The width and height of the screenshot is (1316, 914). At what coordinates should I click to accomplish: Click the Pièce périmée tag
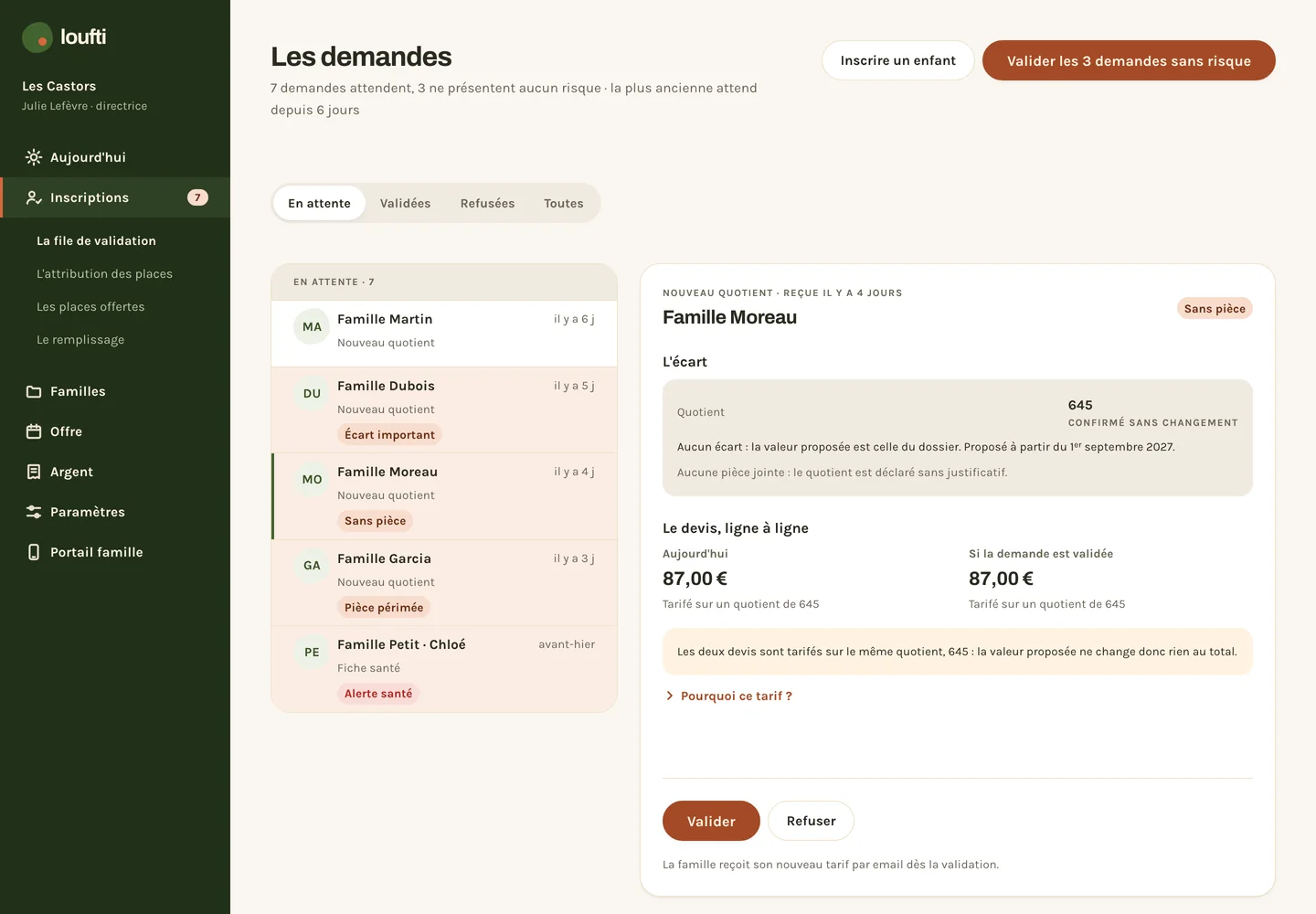click(x=384, y=608)
